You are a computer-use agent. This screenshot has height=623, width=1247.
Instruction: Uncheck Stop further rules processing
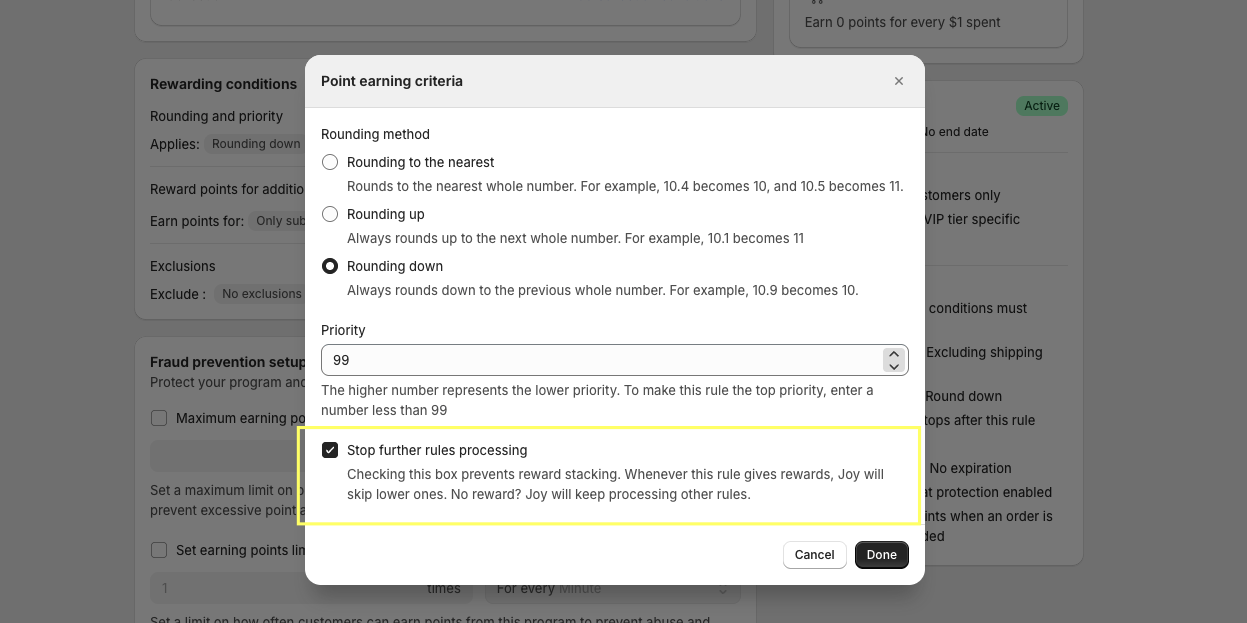(x=330, y=450)
